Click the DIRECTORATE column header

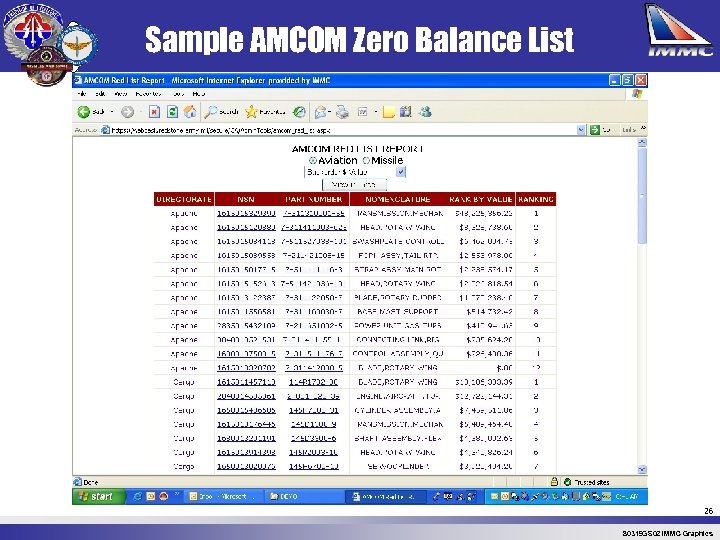184,199
